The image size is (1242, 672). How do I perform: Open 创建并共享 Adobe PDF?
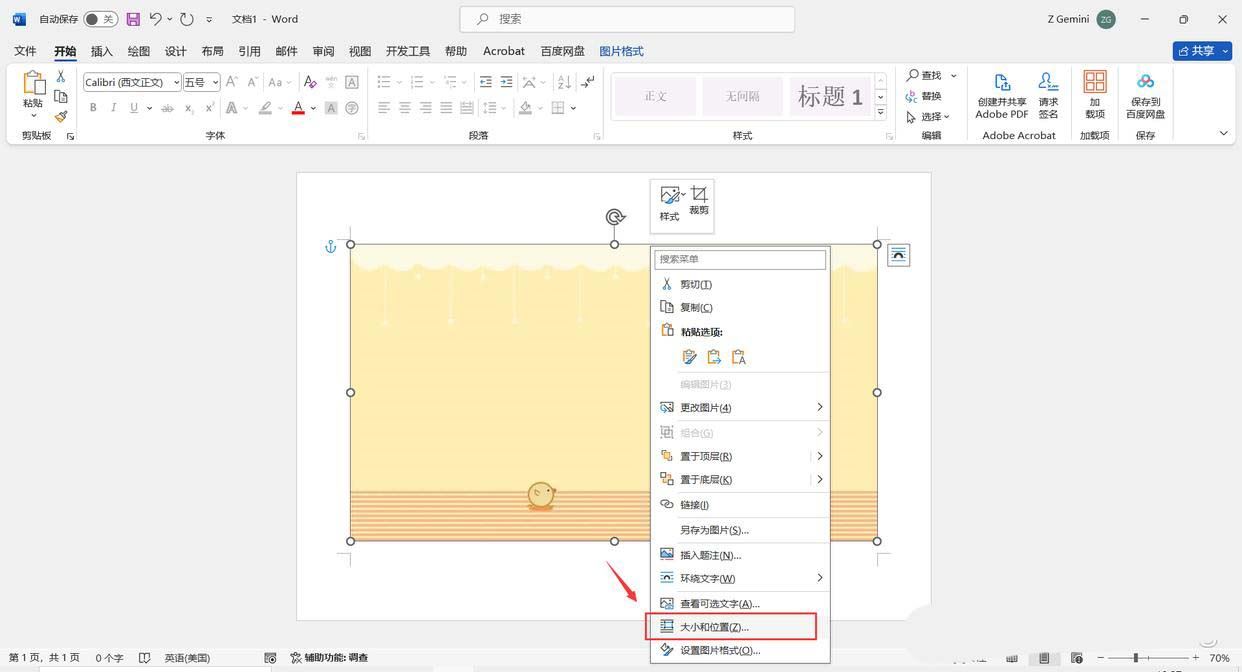[1001, 97]
